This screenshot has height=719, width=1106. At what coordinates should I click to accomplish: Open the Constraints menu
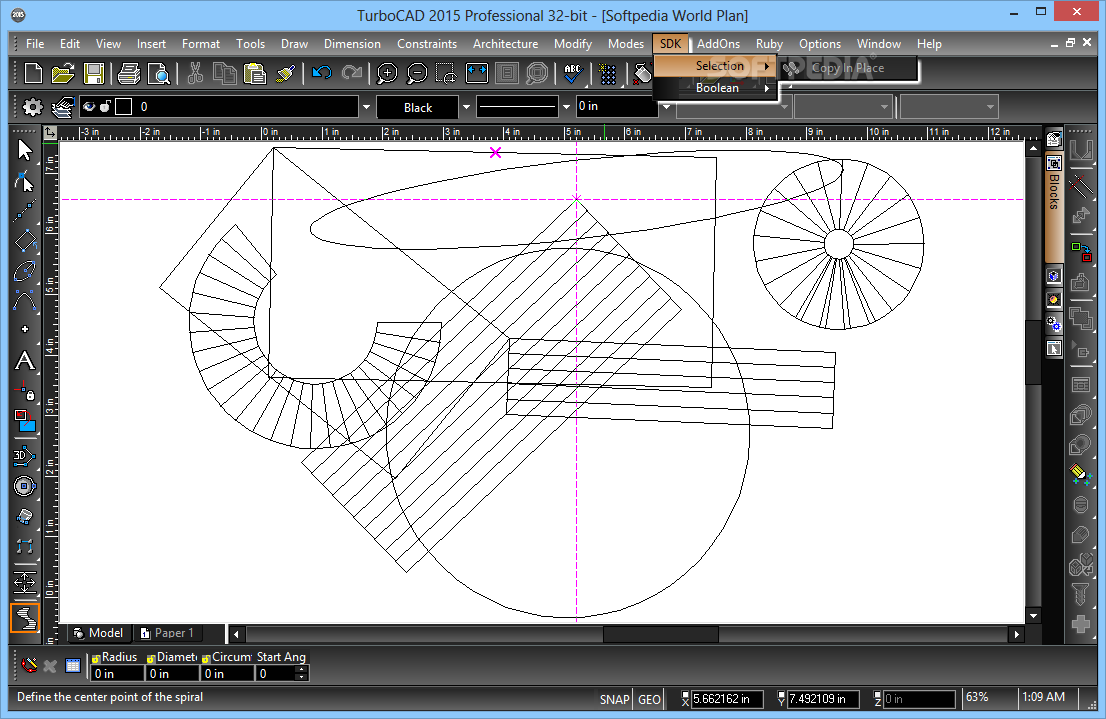tap(427, 44)
